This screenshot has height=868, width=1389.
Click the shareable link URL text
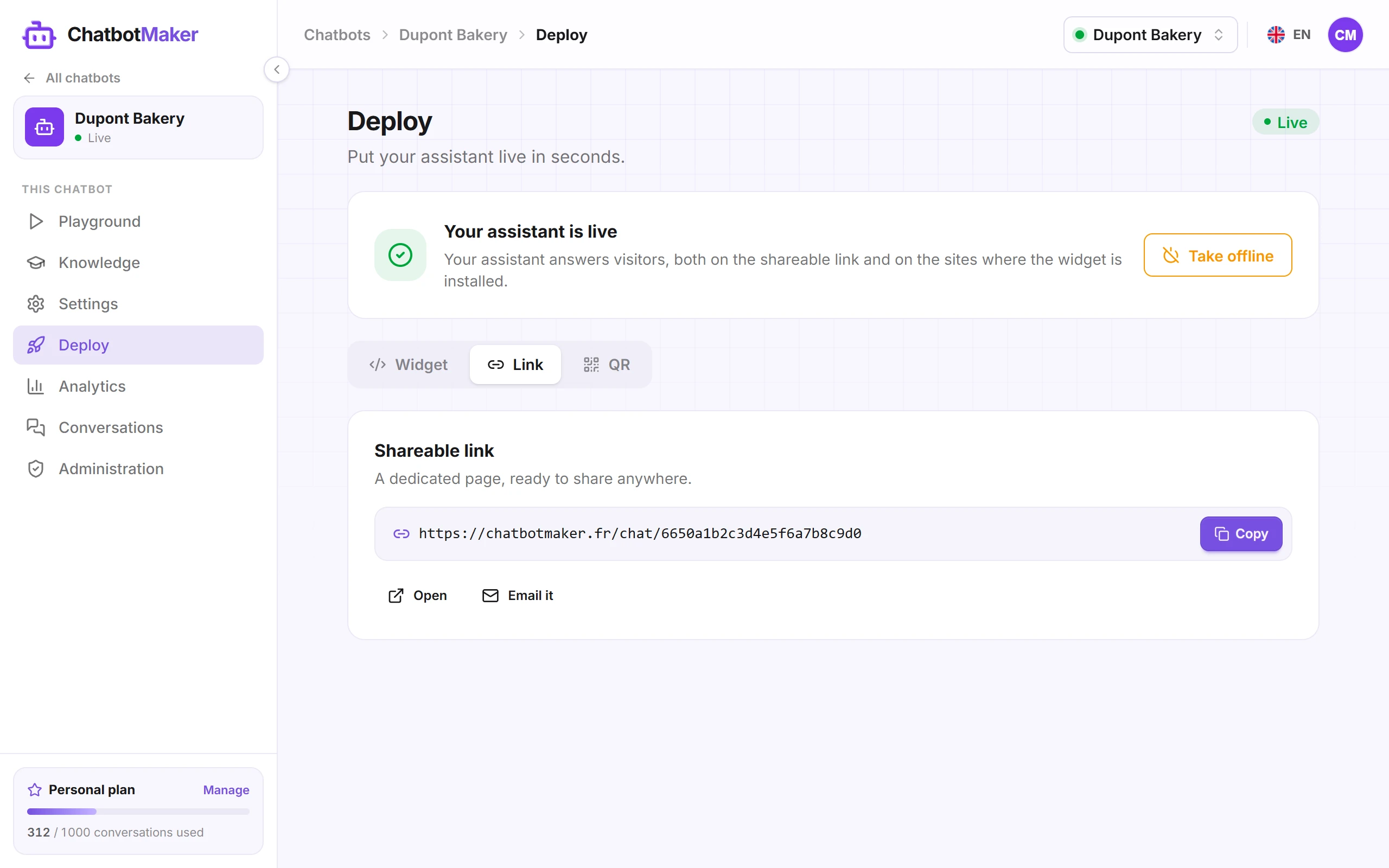coord(640,533)
